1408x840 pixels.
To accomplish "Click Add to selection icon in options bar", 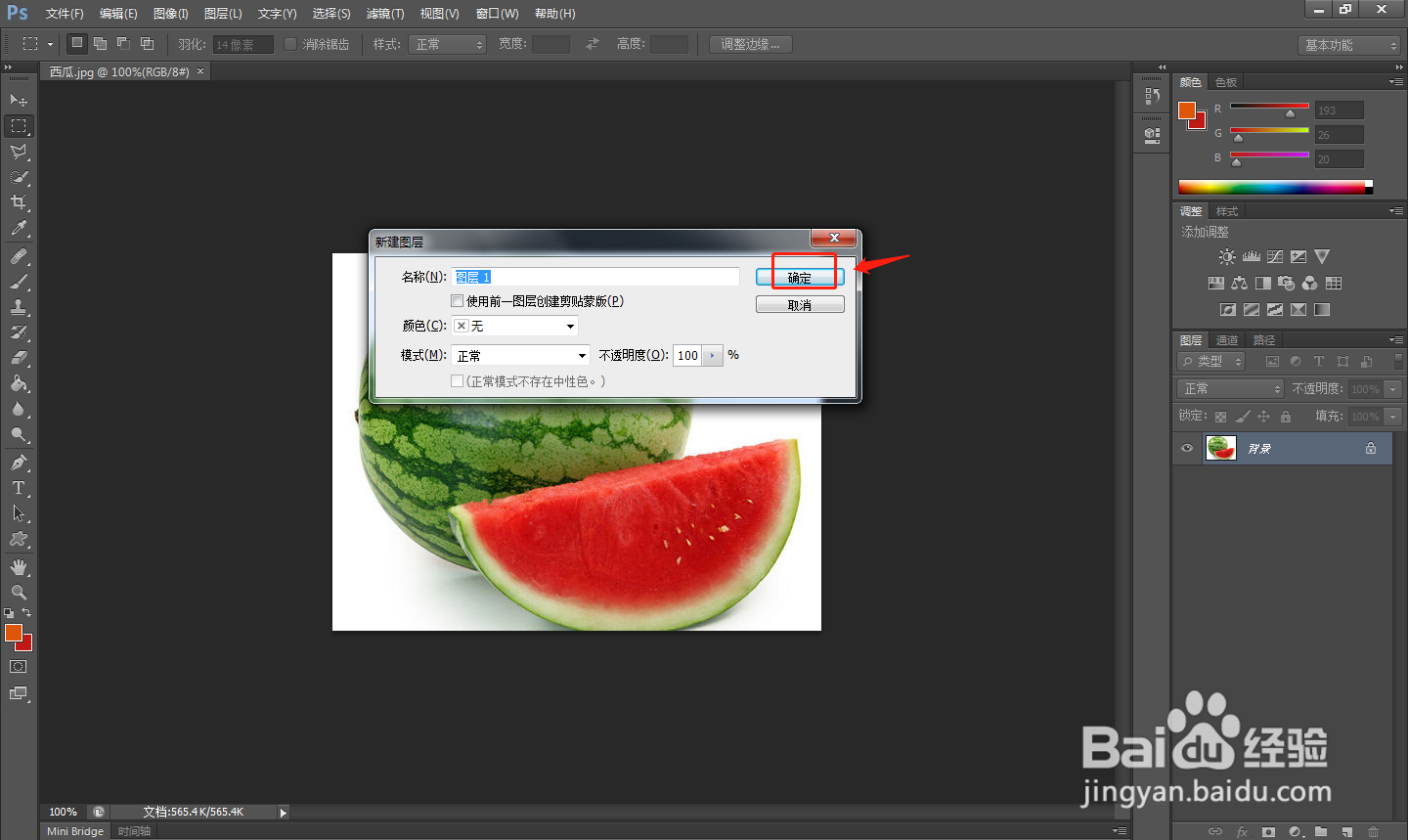I will 100,44.
